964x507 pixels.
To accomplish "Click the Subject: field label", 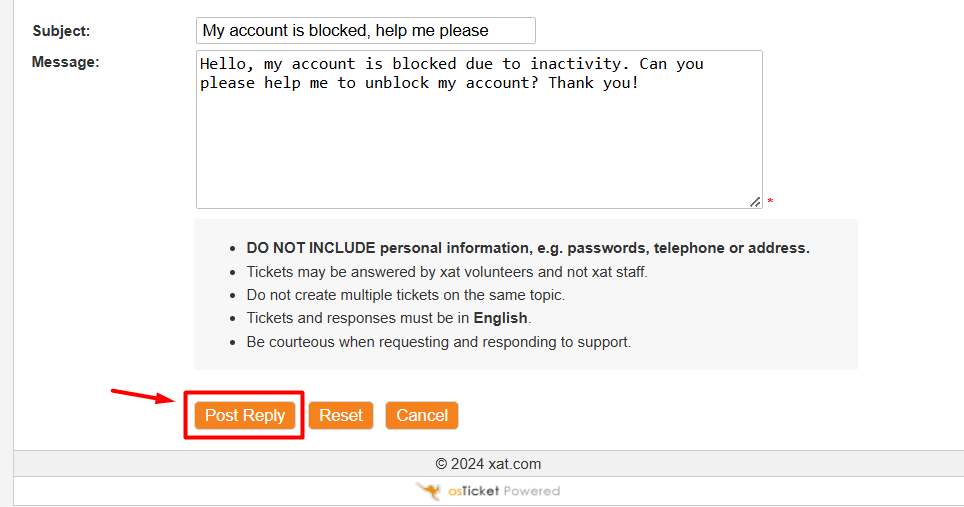I will 61,31.
